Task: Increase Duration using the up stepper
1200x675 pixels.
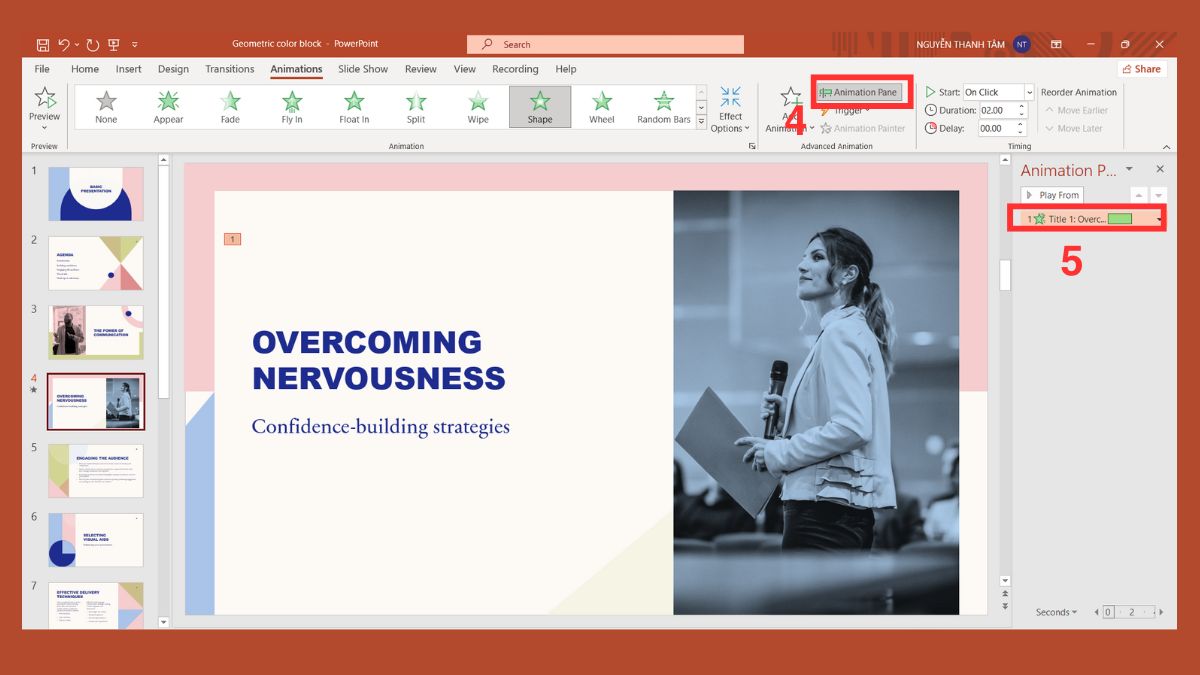Action: tap(1021, 106)
